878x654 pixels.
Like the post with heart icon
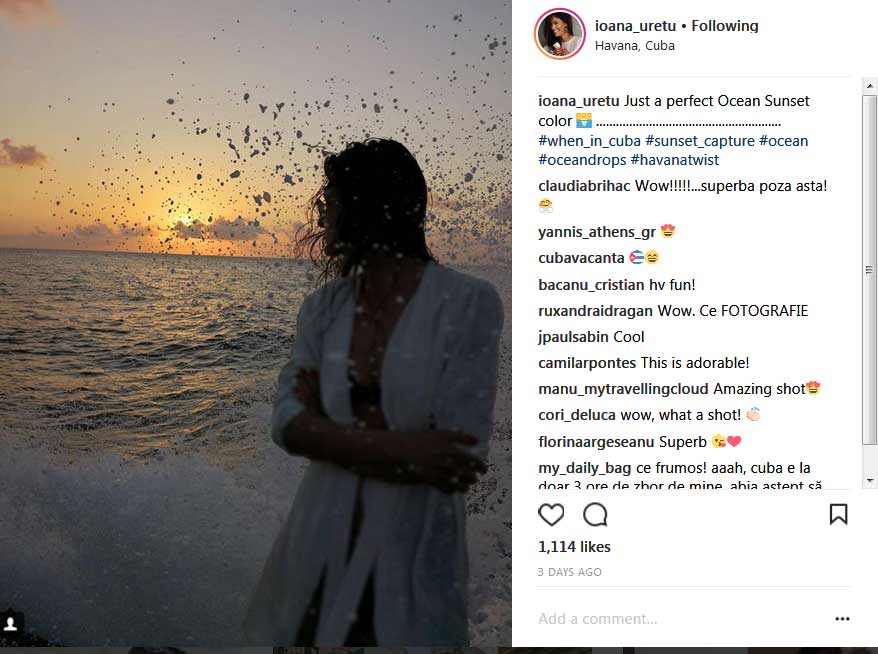(x=551, y=514)
